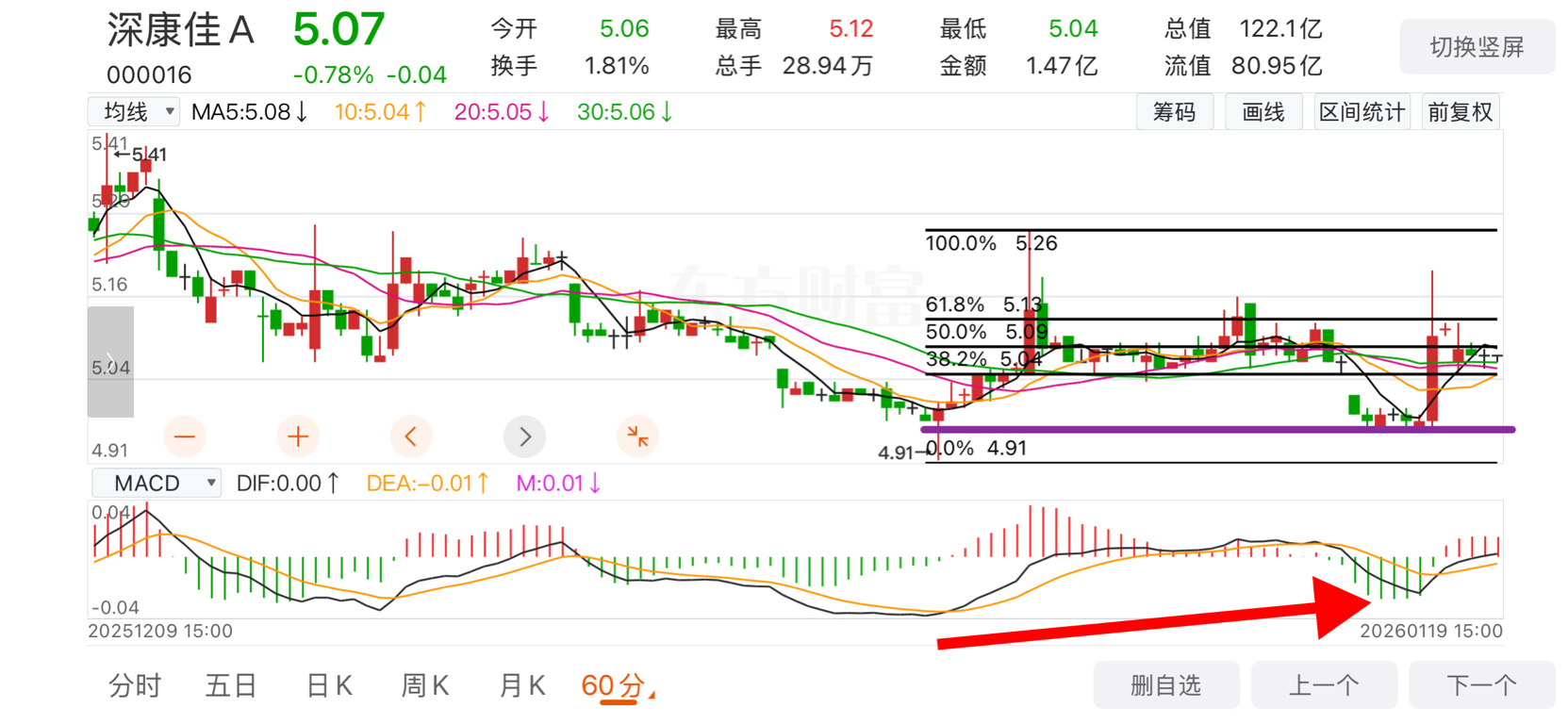Tap green 30:5.06 moving average value
Screen dimensions: 1568x724
pyautogui.click(x=625, y=112)
